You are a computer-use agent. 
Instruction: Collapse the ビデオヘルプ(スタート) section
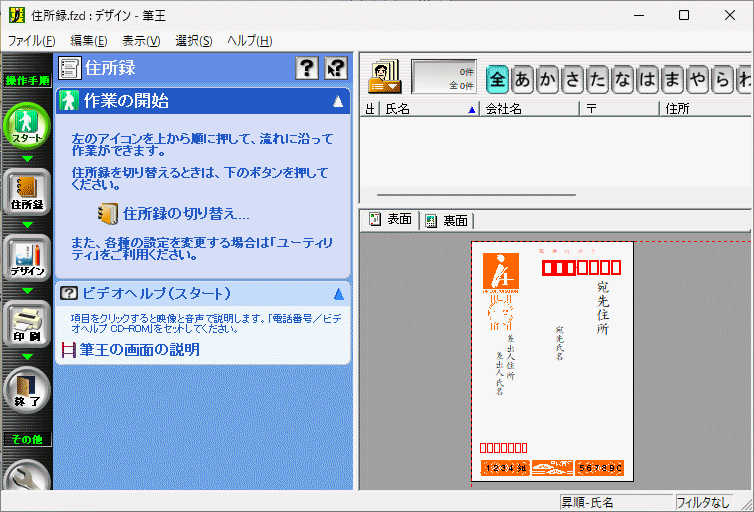point(339,294)
